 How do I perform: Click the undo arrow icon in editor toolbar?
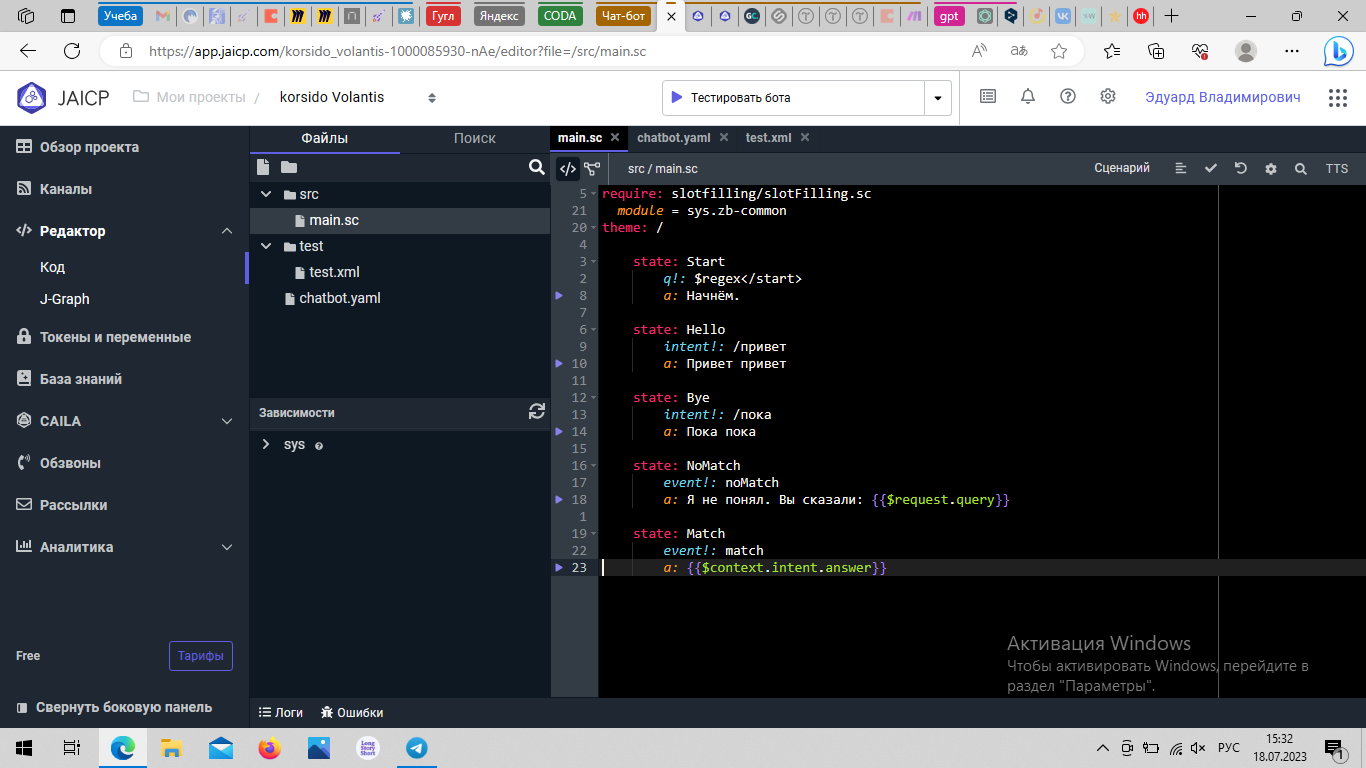click(x=1241, y=169)
